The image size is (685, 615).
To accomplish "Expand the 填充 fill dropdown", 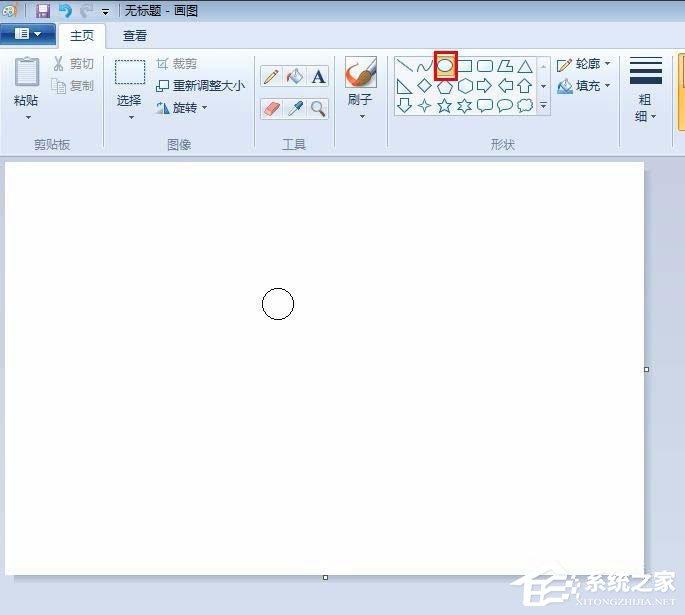I will pyautogui.click(x=584, y=86).
